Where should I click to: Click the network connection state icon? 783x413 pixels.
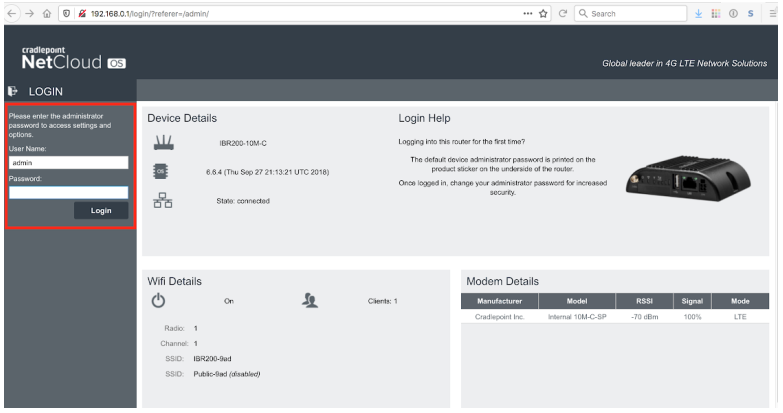(x=158, y=199)
